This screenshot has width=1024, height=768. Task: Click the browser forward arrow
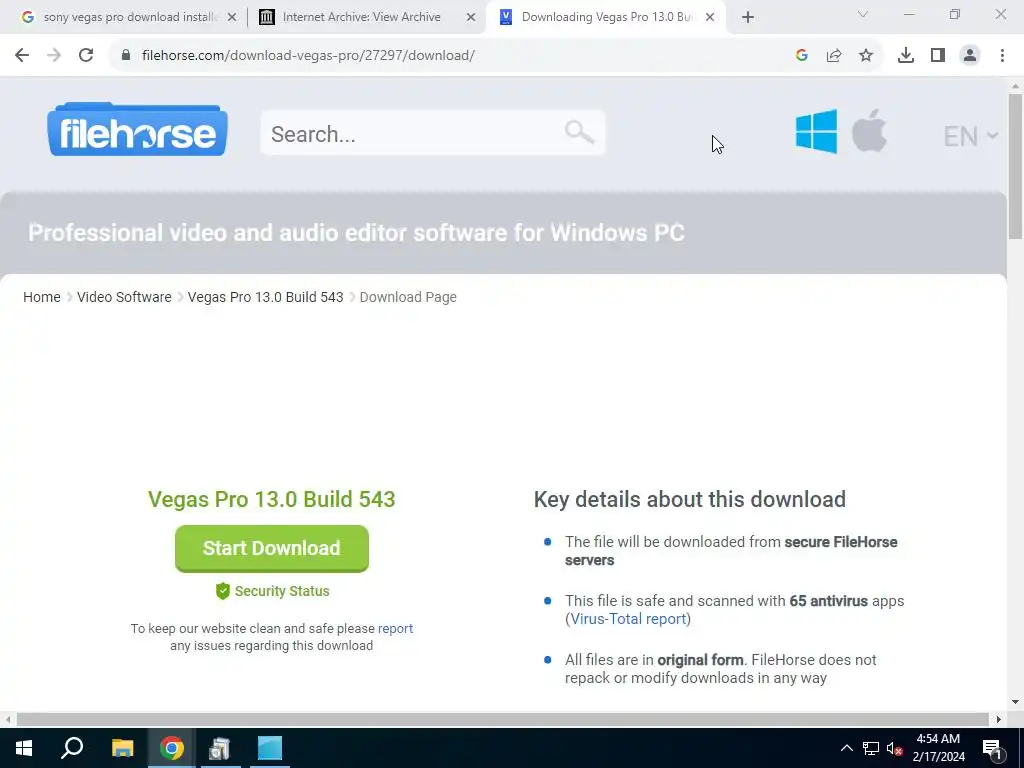pos(54,56)
